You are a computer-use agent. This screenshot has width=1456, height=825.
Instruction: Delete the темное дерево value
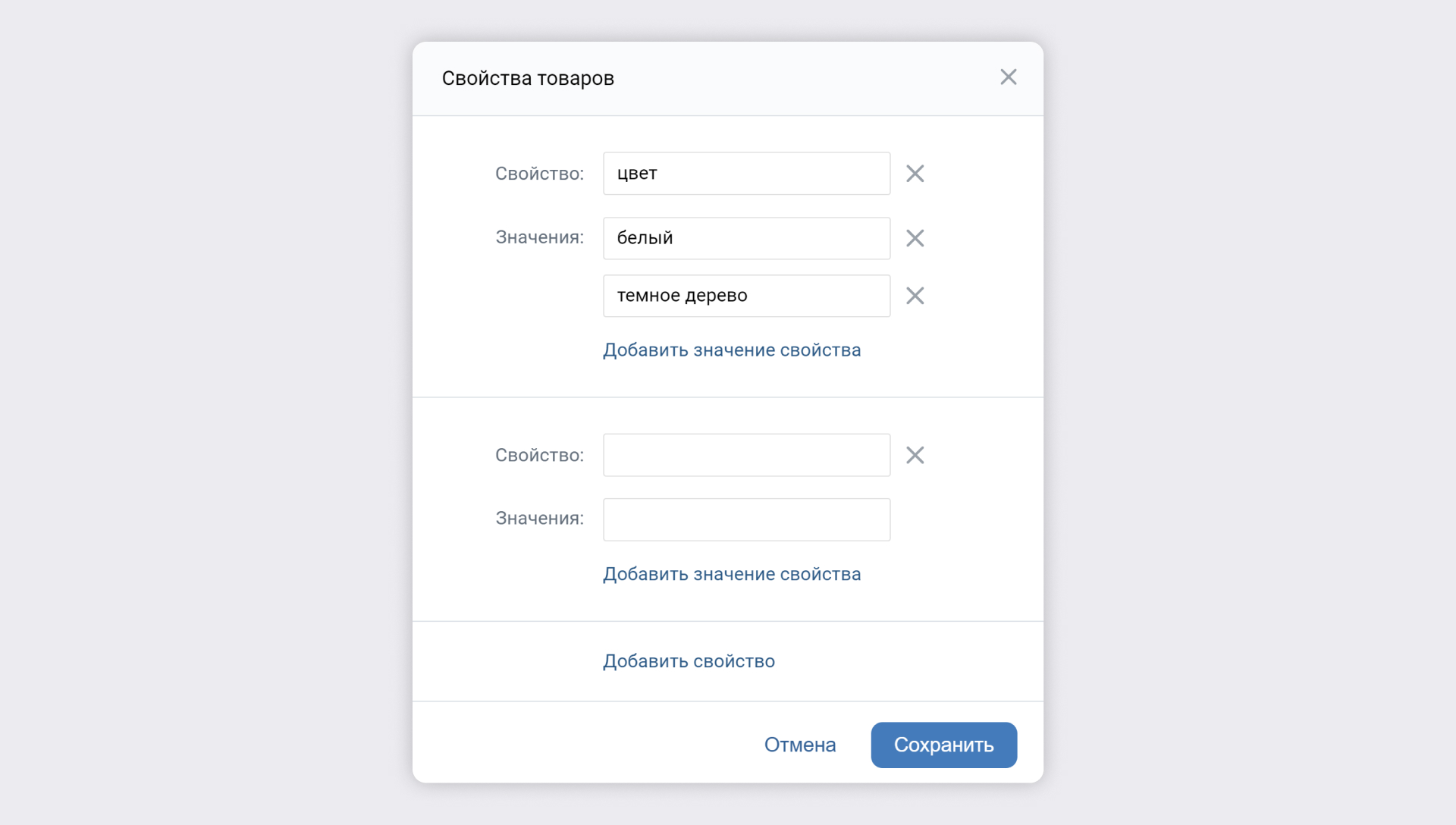click(915, 296)
